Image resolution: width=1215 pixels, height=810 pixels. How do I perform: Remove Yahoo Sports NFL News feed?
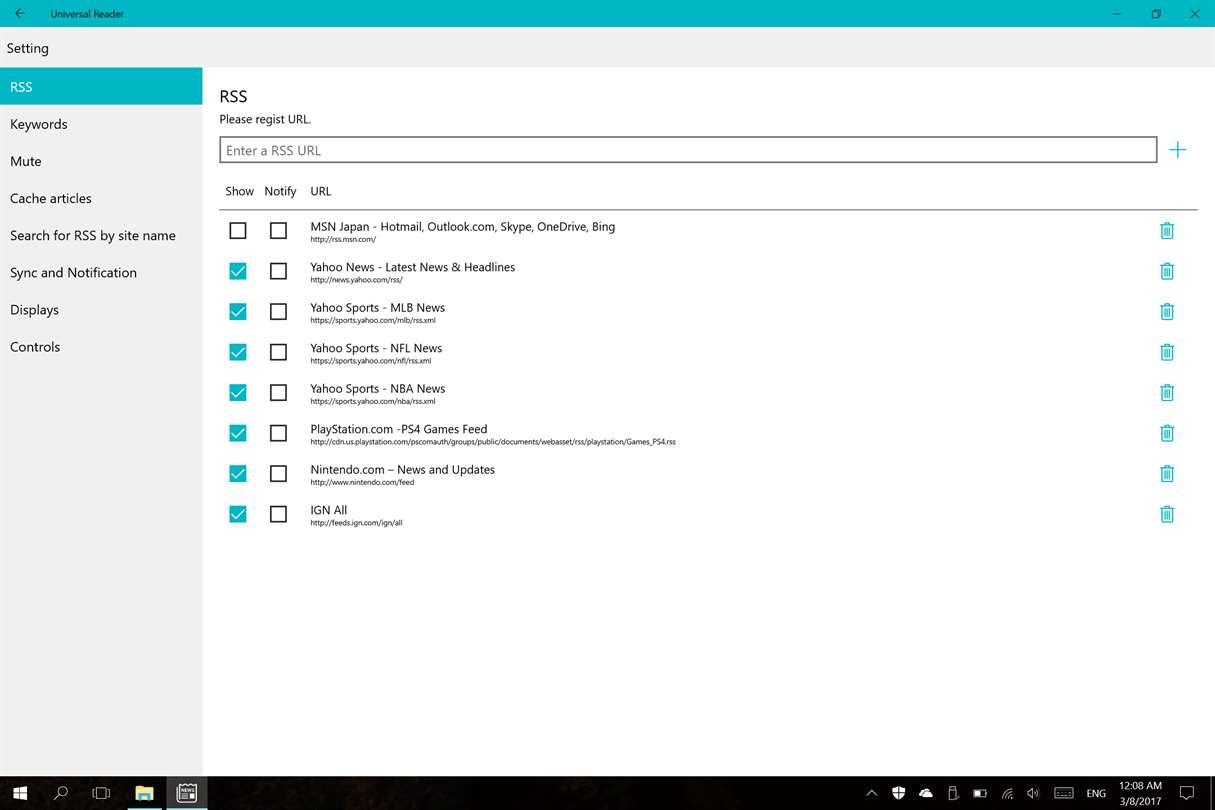(1166, 352)
